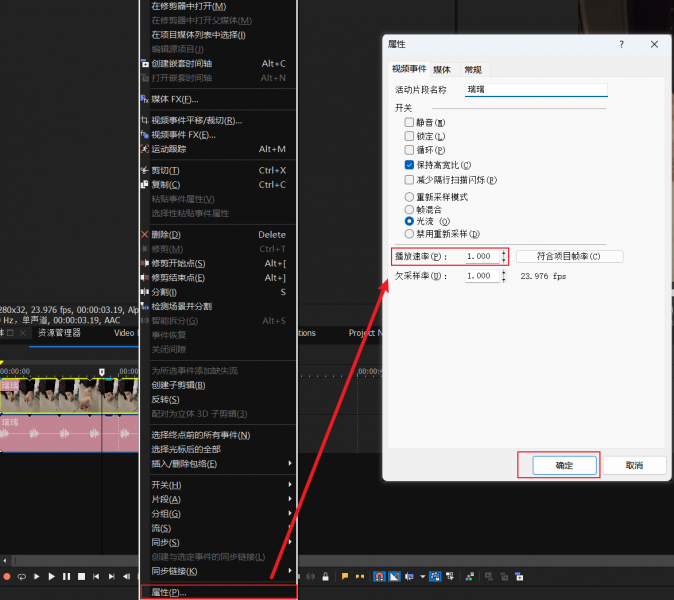This screenshot has width=674, height=600.
Task: Choose 分割 to split the event
Action: point(165,292)
